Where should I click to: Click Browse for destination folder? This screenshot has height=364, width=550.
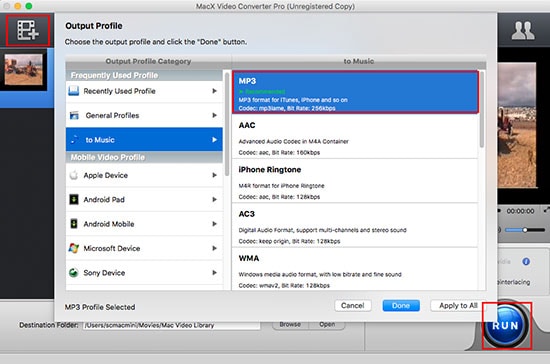click(x=290, y=325)
